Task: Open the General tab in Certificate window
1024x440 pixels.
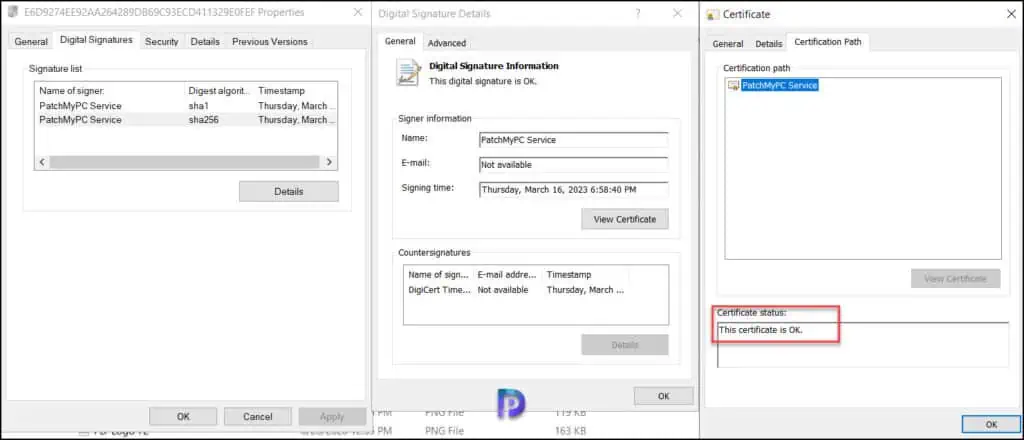Action: point(728,44)
